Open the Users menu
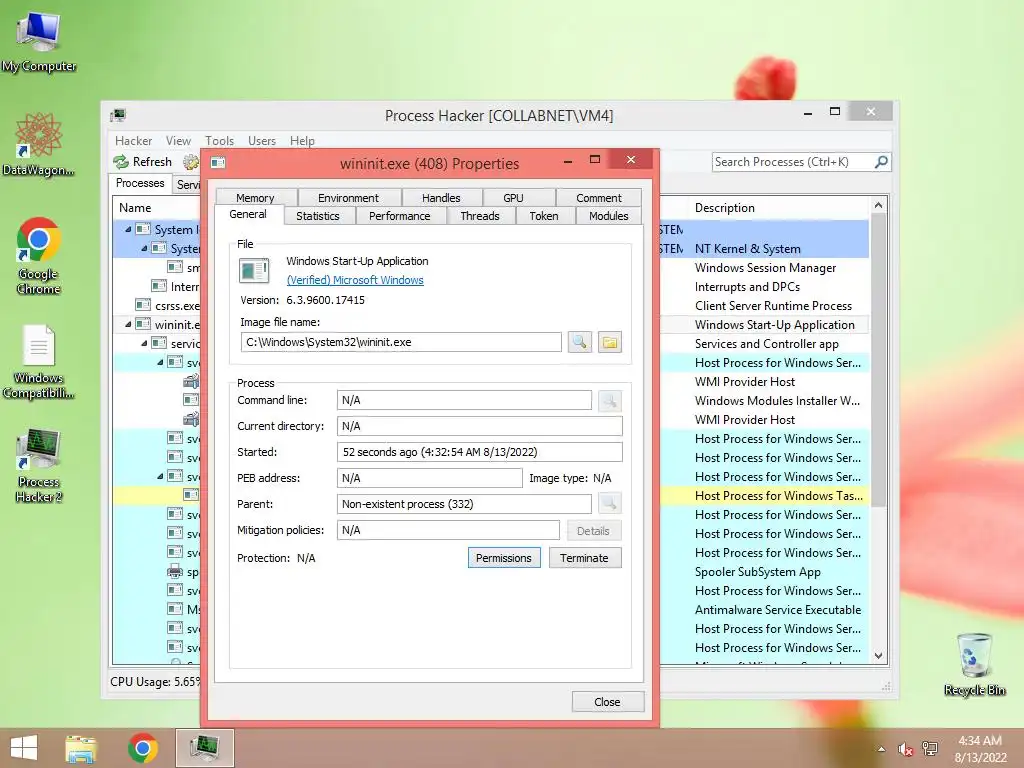Viewport: 1024px width, 768px height. 262,140
